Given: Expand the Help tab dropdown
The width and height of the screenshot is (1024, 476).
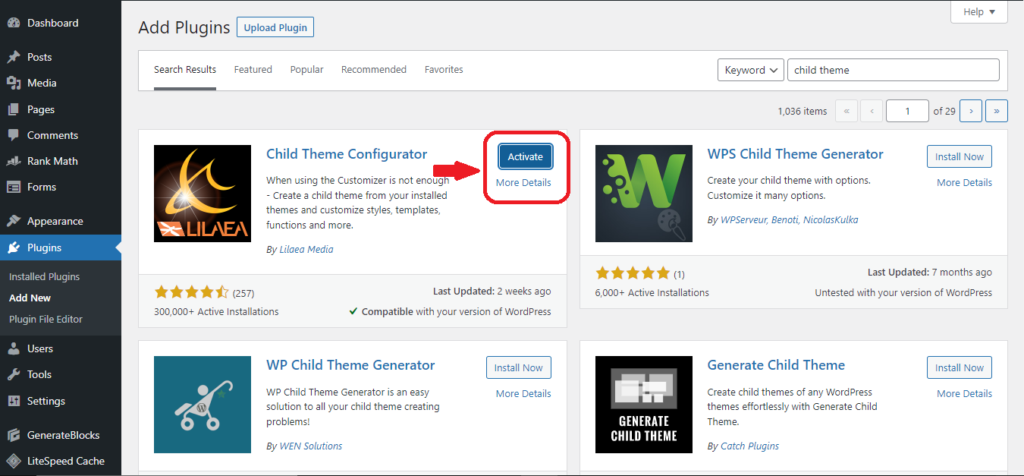Looking at the screenshot, I should click(x=979, y=12).
